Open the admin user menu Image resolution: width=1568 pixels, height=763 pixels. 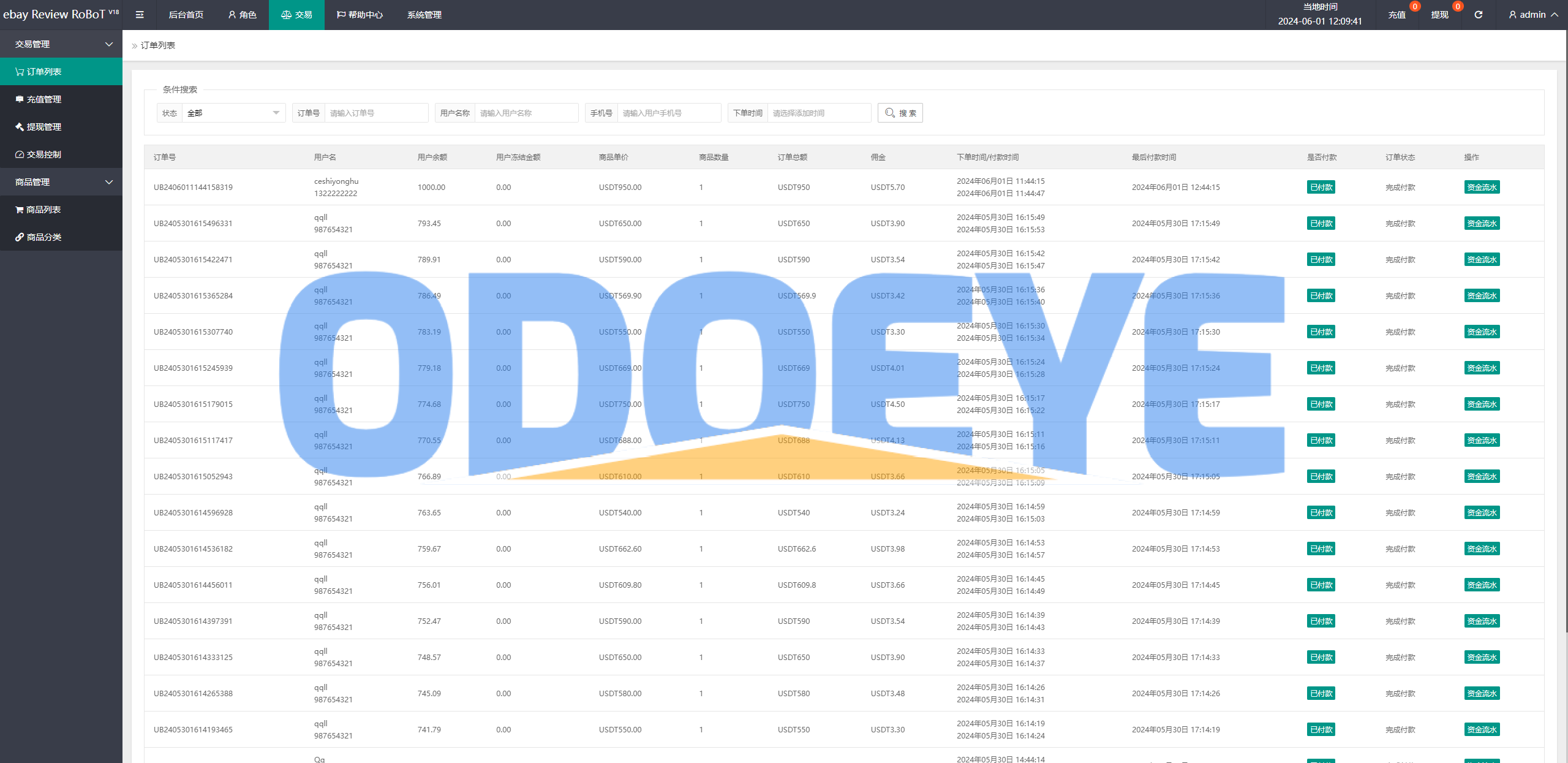pos(1533,15)
